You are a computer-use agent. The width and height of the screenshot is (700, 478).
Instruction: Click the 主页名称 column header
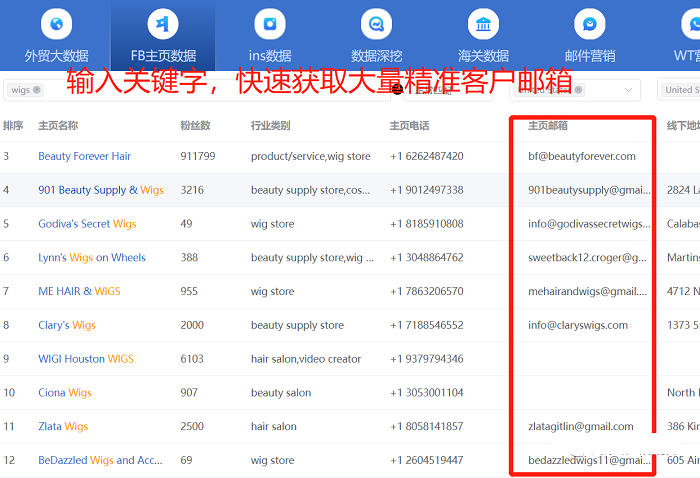(x=58, y=125)
